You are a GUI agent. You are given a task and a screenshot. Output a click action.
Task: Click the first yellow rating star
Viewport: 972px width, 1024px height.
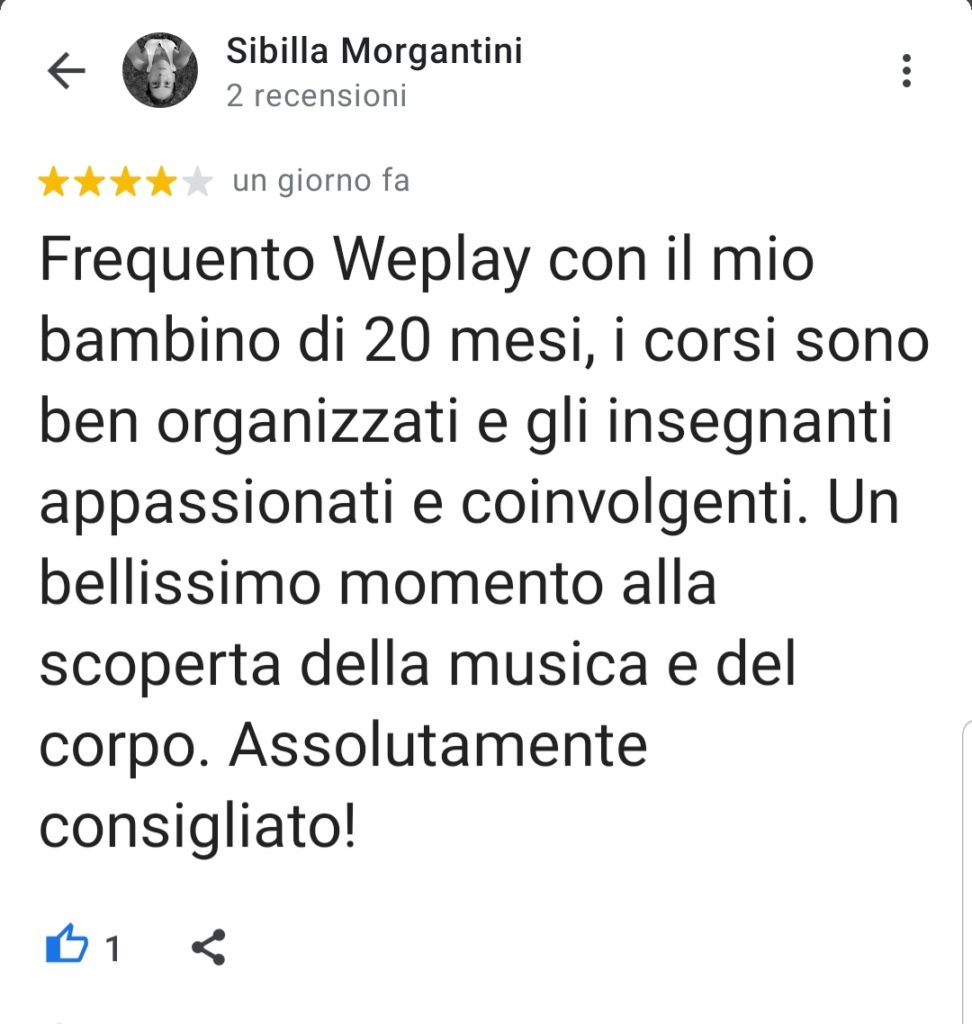pyautogui.click(x=54, y=182)
